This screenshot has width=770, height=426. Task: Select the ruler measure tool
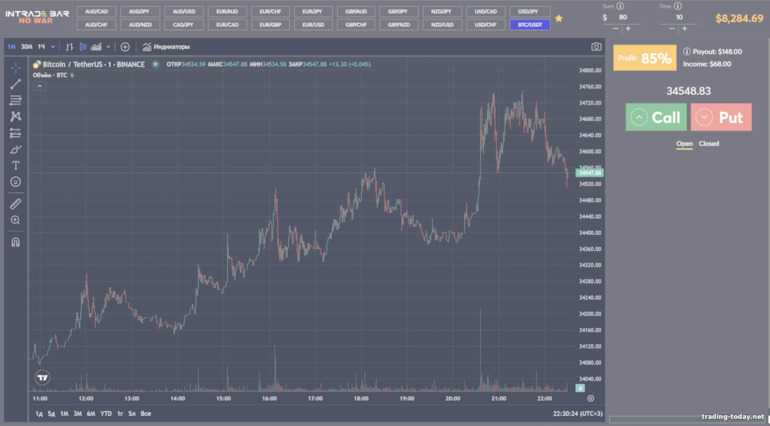click(16, 203)
